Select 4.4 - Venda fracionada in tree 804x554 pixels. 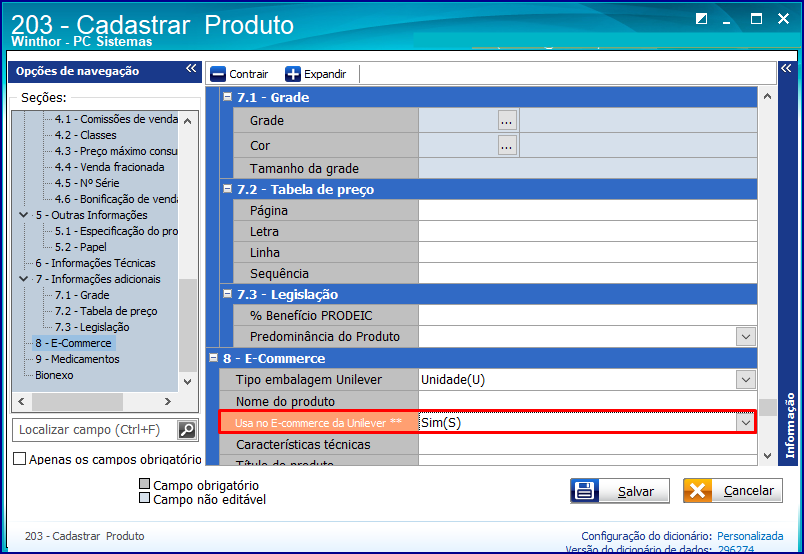tap(110, 167)
